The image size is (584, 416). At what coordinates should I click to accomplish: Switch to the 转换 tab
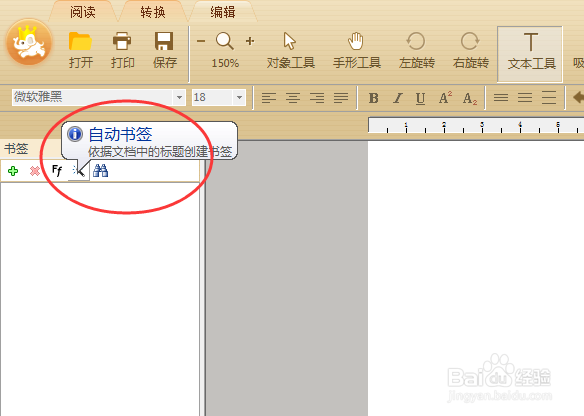[x=153, y=12]
